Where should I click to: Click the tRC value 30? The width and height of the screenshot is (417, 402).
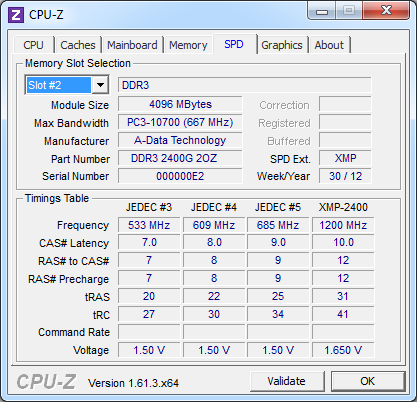214,314
